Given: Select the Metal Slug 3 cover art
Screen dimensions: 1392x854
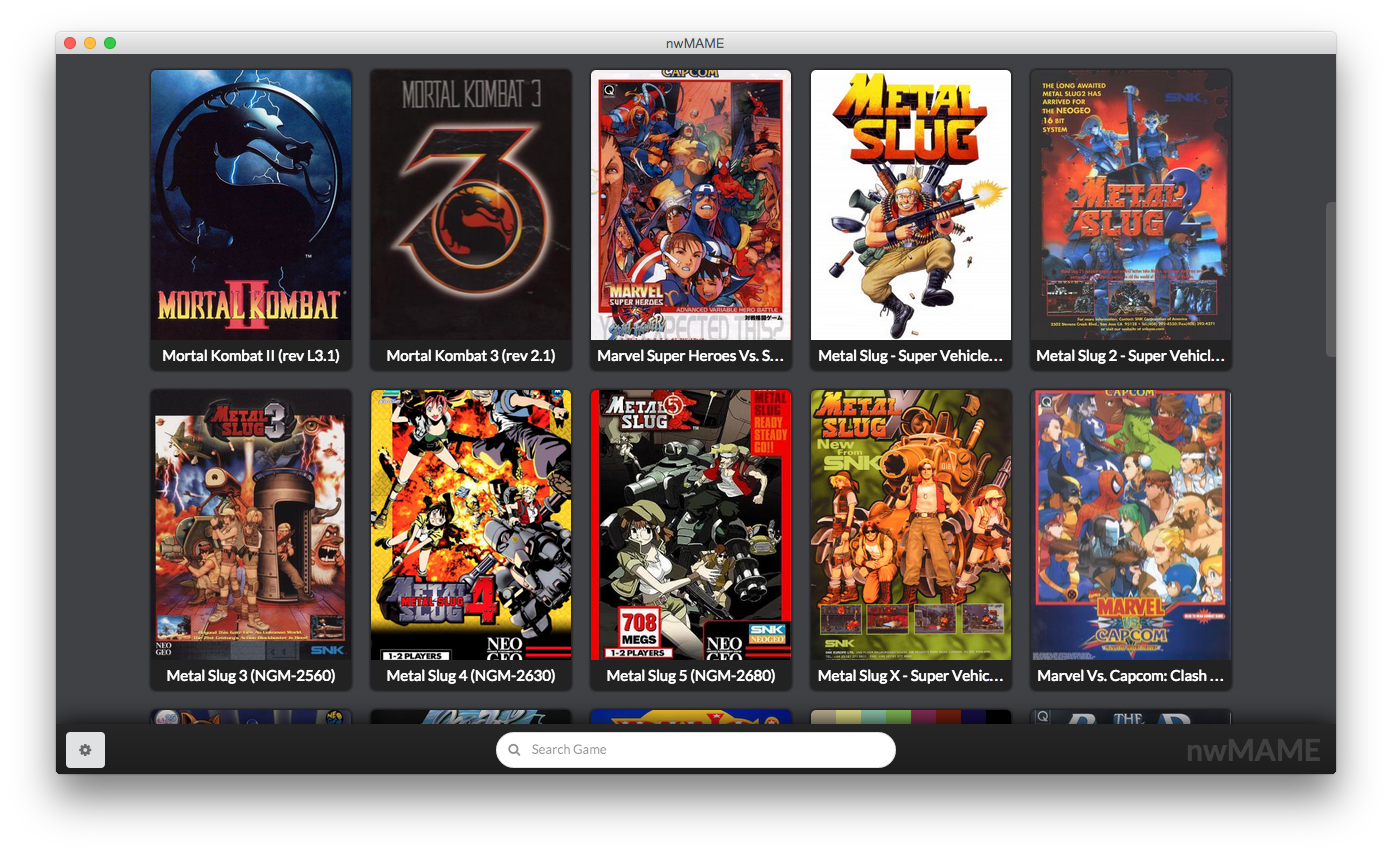Looking at the screenshot, I should [251, 525].
